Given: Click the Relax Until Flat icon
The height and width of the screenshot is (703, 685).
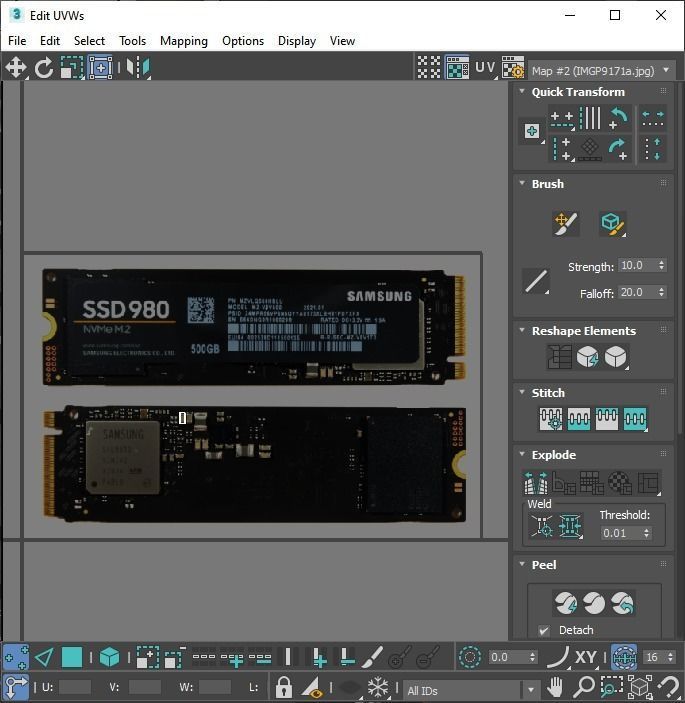Looking at the screenshot, I should point(587,357).
